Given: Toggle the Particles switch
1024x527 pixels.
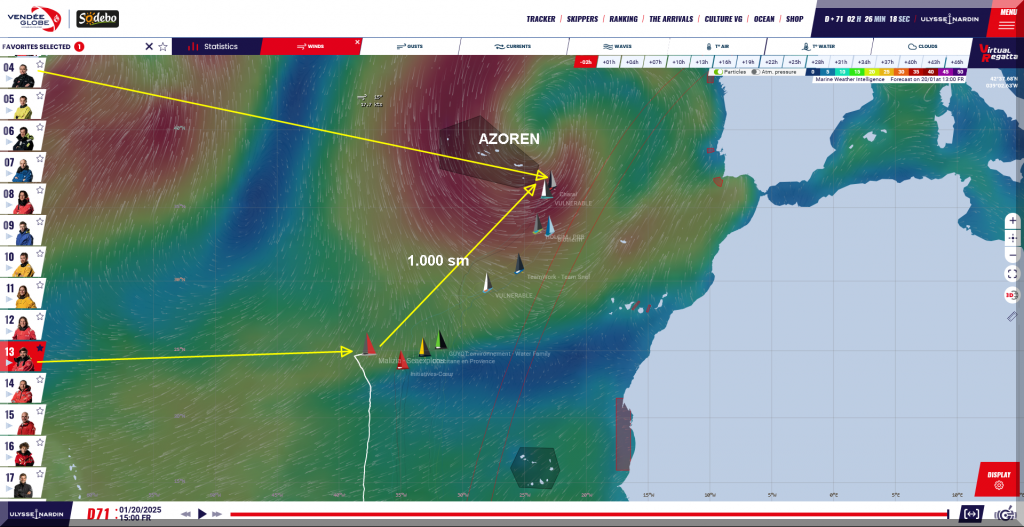Looking at the screenshot, I should tap(717, 72).
